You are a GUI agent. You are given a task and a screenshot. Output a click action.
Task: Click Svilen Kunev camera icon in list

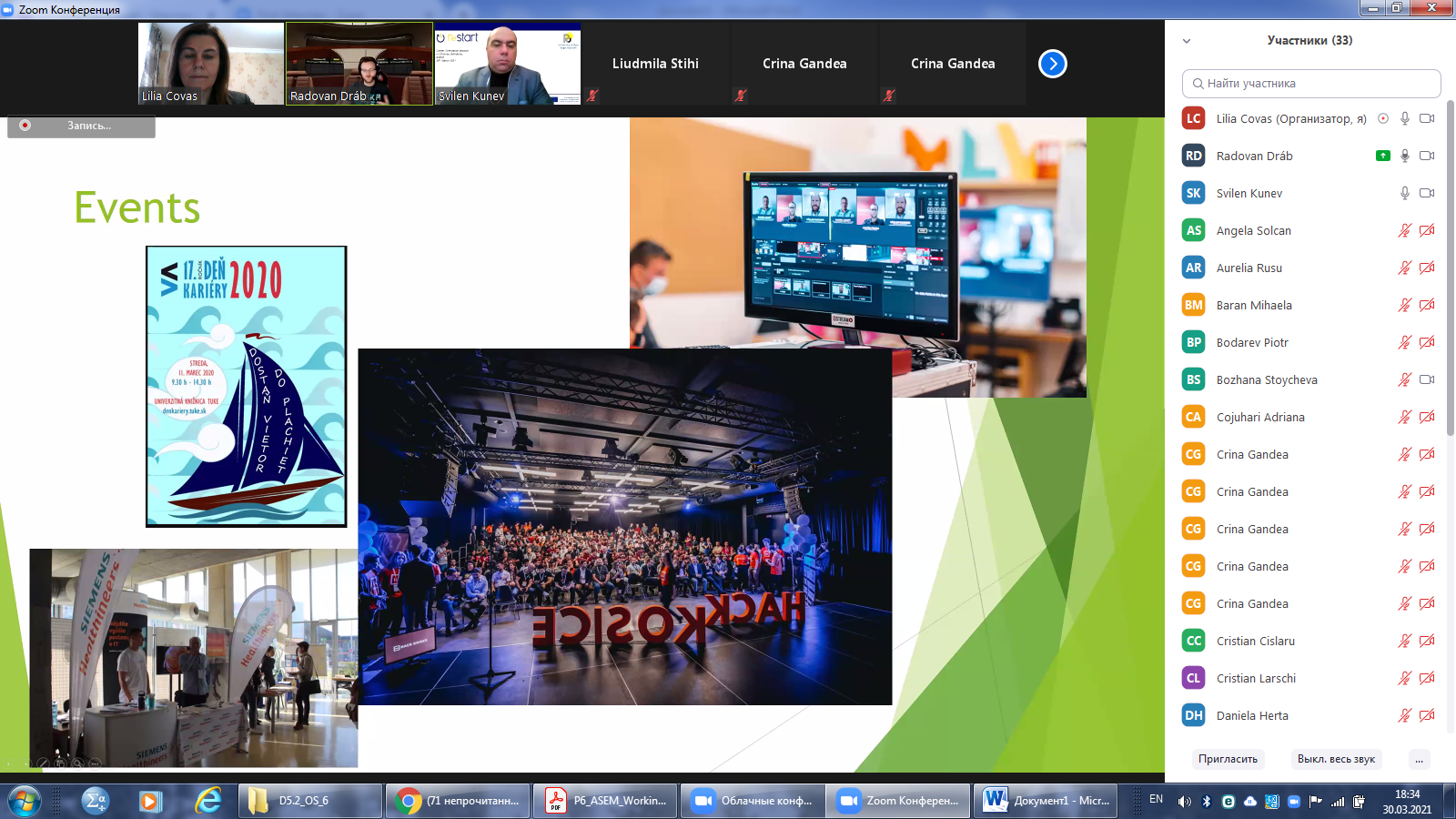tap(1427, 193)
